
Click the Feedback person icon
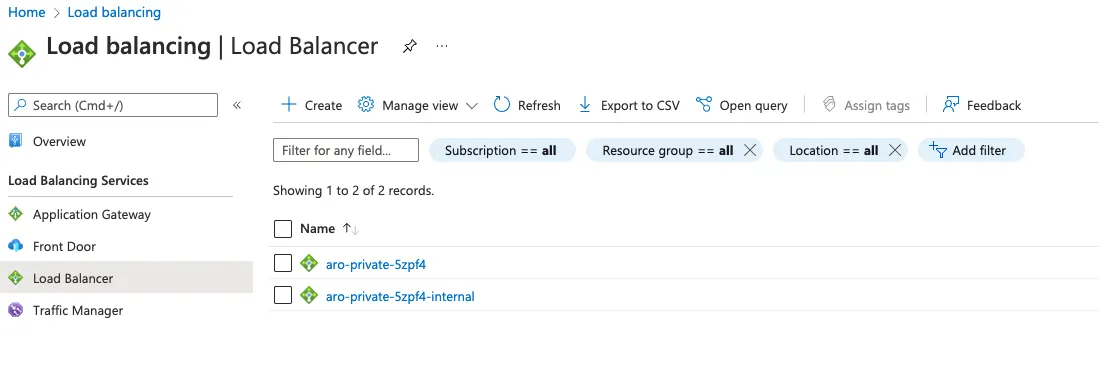[950, 105]
